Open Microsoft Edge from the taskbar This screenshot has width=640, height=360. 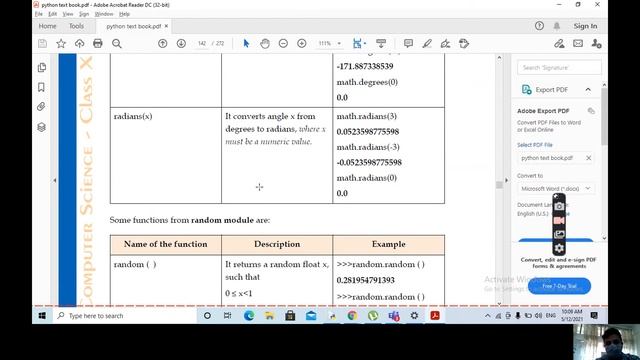click(x=249, y=316)
